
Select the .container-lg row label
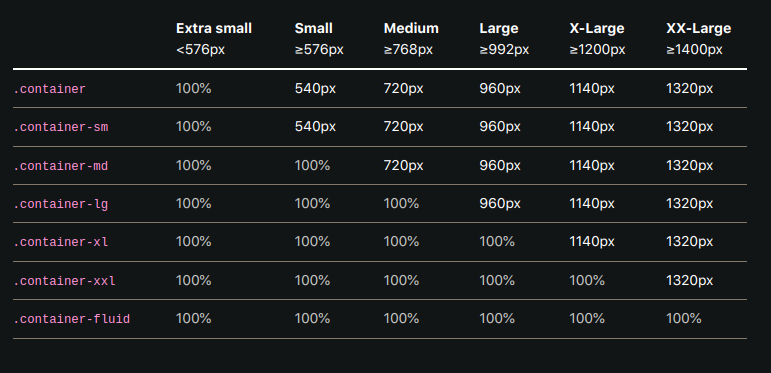[60, 204]
